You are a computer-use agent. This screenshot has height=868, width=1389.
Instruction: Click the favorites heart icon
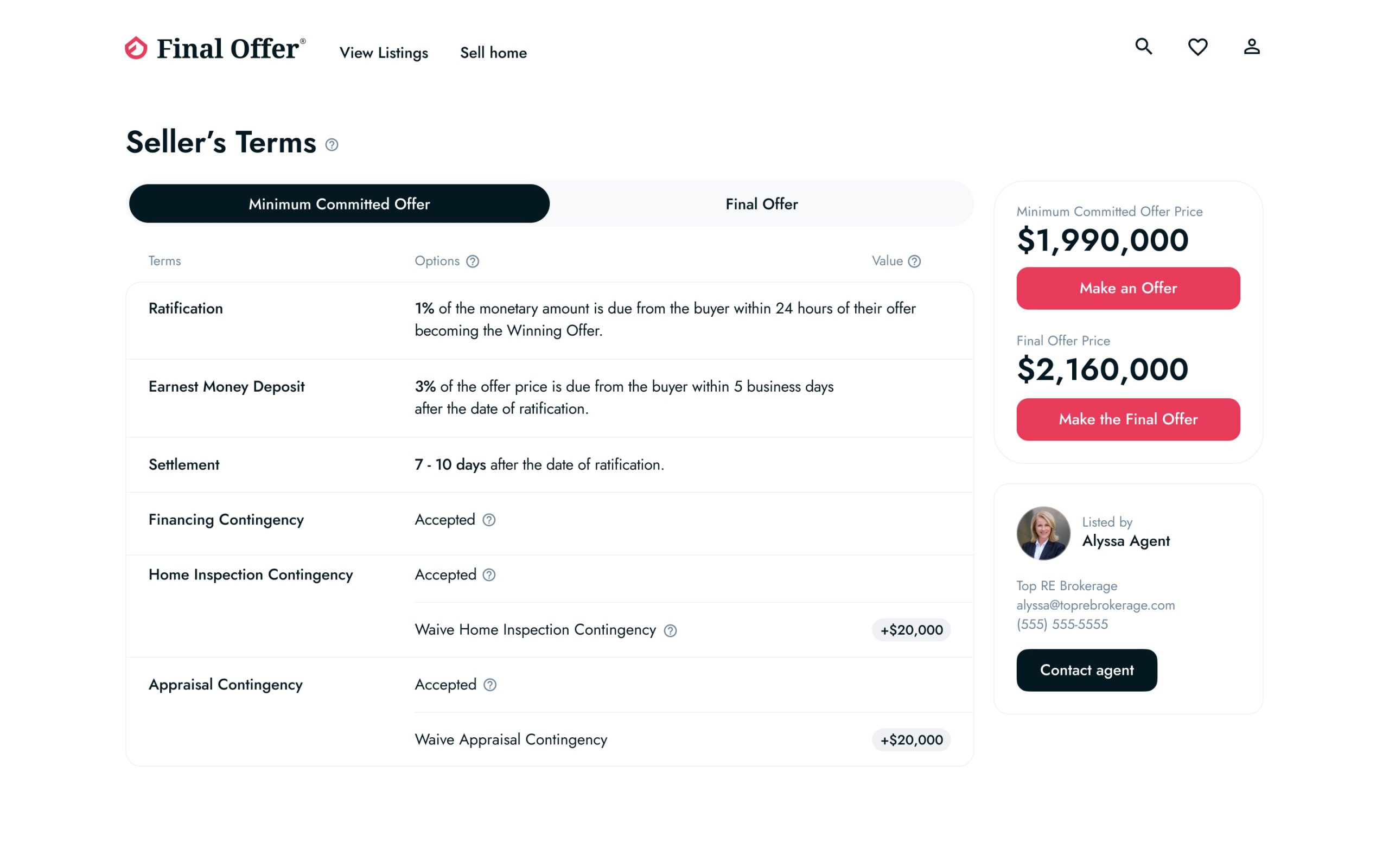pos(1198,47)
